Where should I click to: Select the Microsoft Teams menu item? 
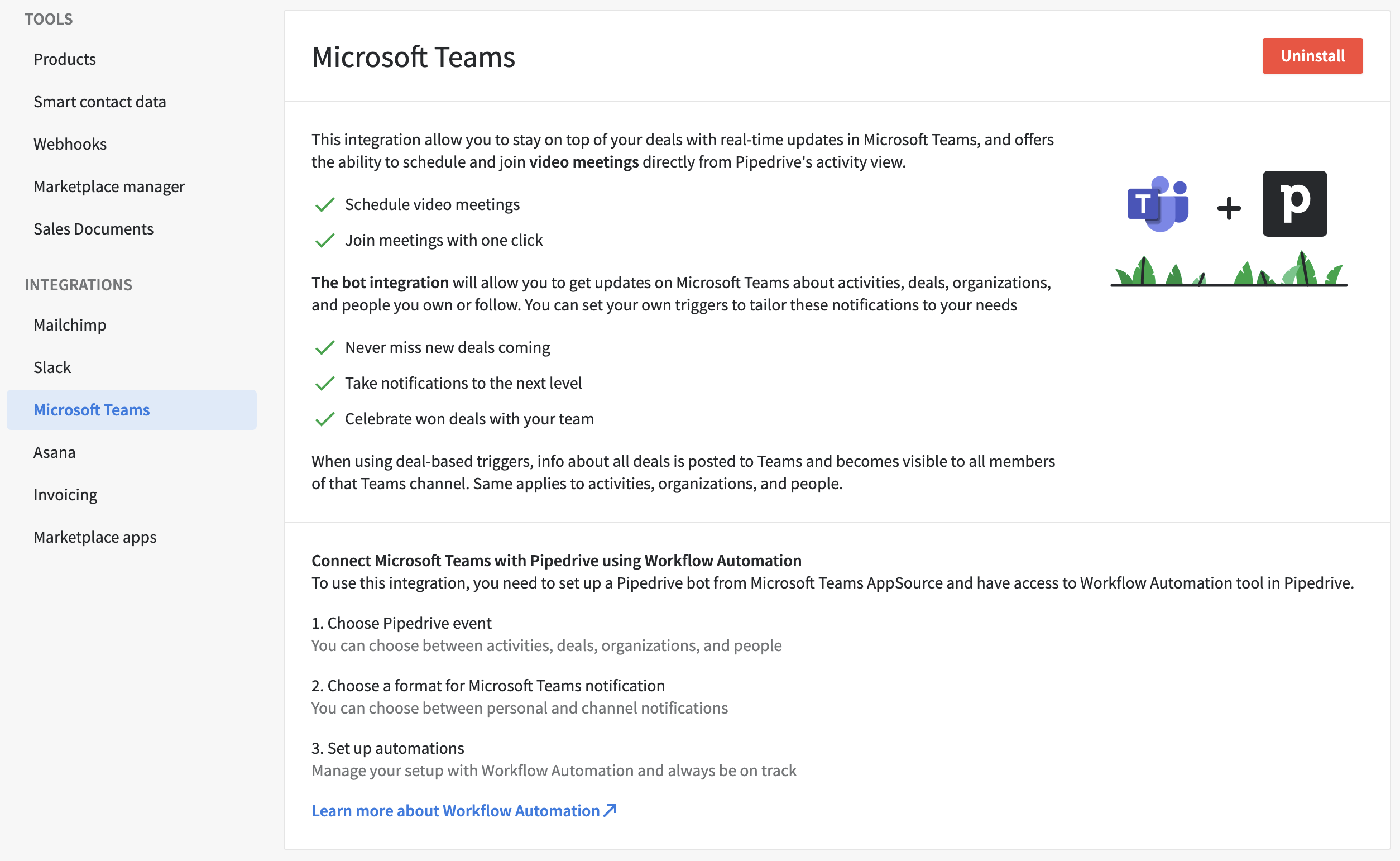(91, 409)
